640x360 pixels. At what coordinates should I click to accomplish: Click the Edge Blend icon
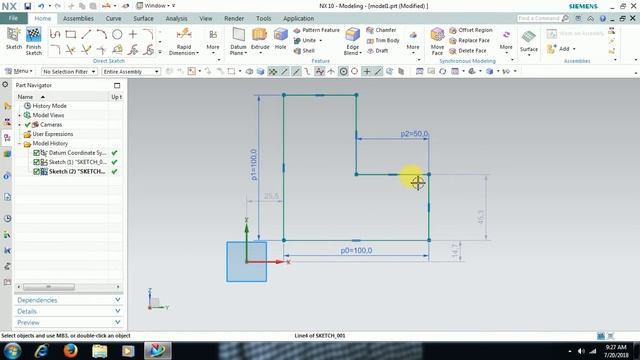[353, 35]
